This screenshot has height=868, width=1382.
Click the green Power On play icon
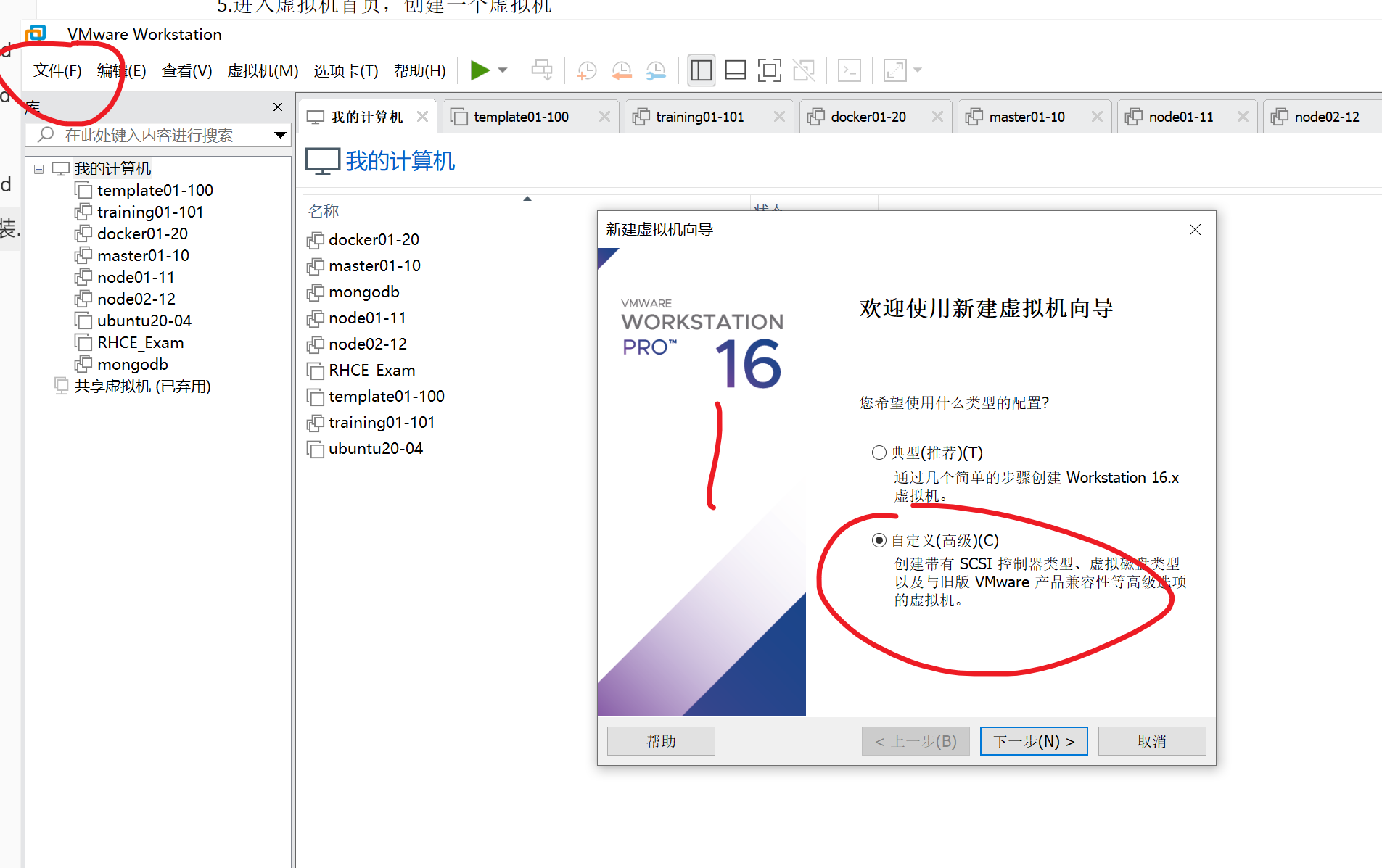[x=480, y=70]
